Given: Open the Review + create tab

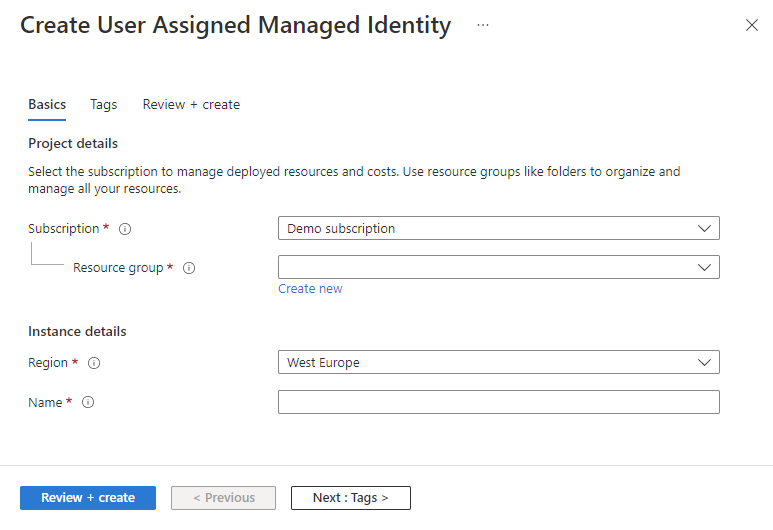Looking at the screenshot, I should pyautogui.click(x=191, y=105).
